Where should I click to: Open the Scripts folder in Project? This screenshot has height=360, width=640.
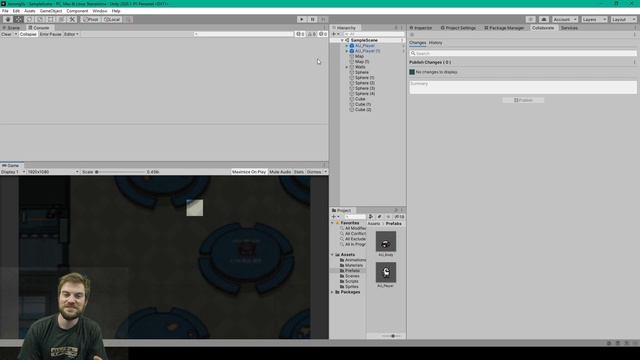tap(351, 281)
